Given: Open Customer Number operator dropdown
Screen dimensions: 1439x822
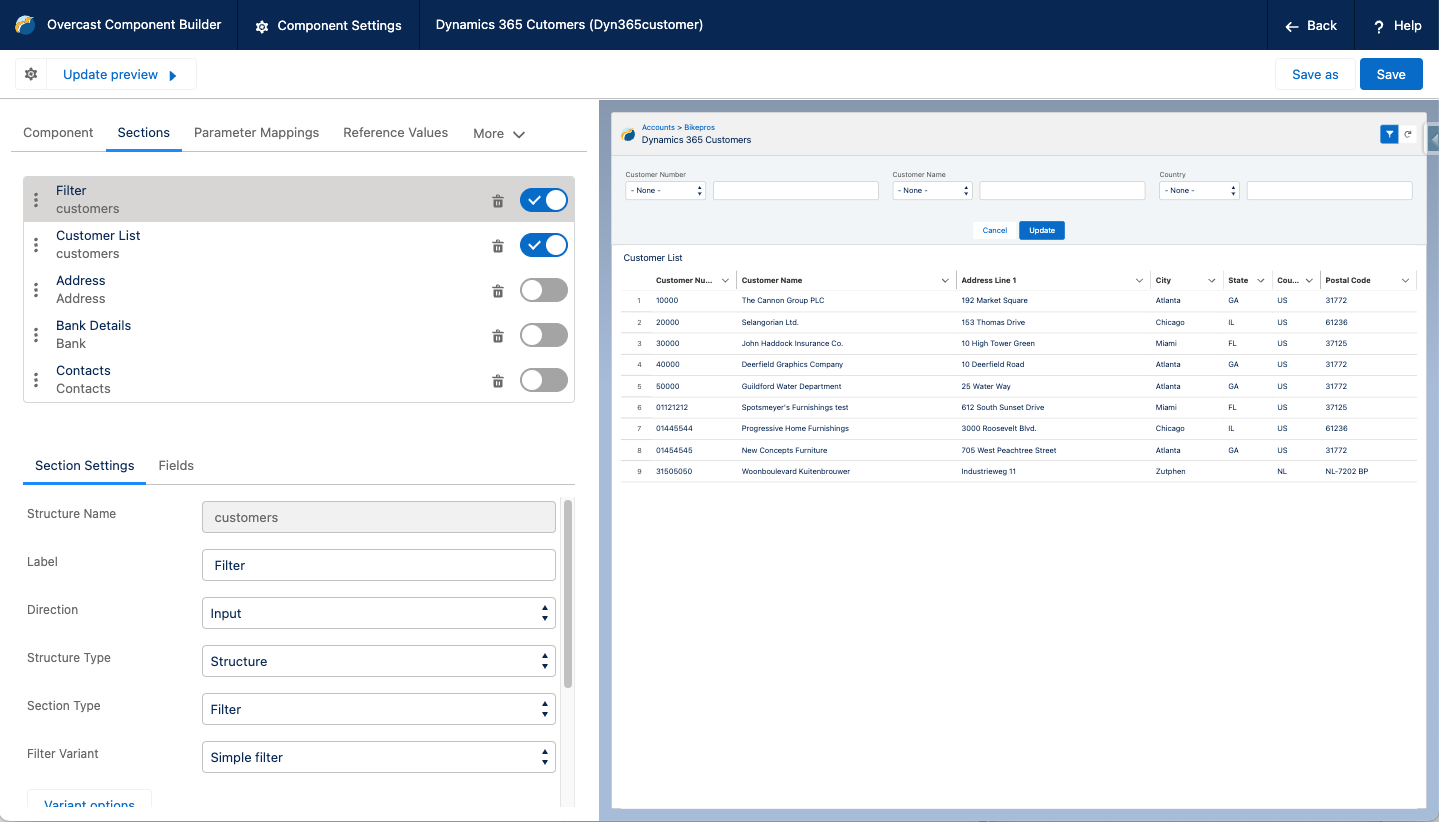Looking at the screenshot, I should tap(665, 190).
